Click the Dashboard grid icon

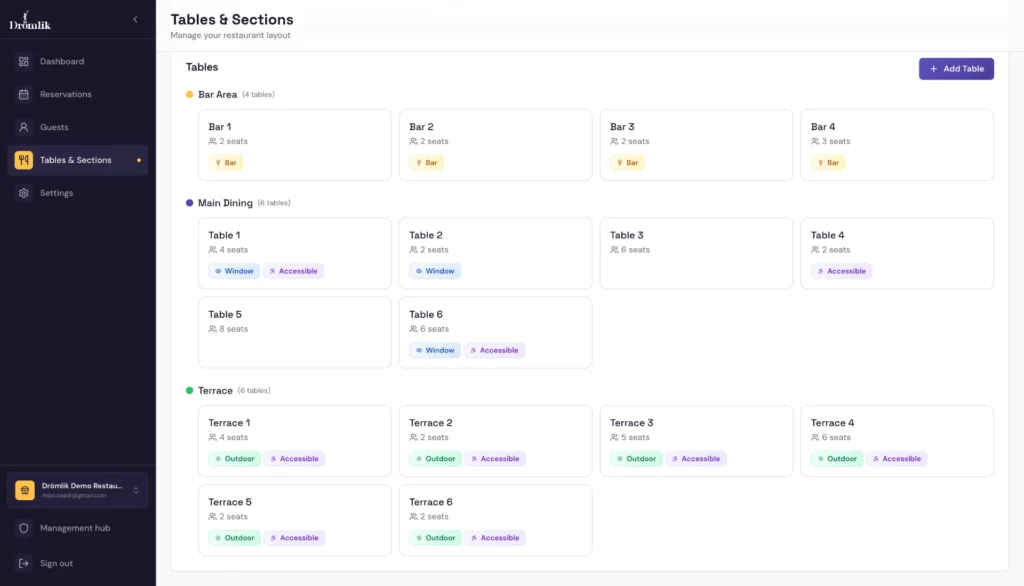click(x=24, y=61)
